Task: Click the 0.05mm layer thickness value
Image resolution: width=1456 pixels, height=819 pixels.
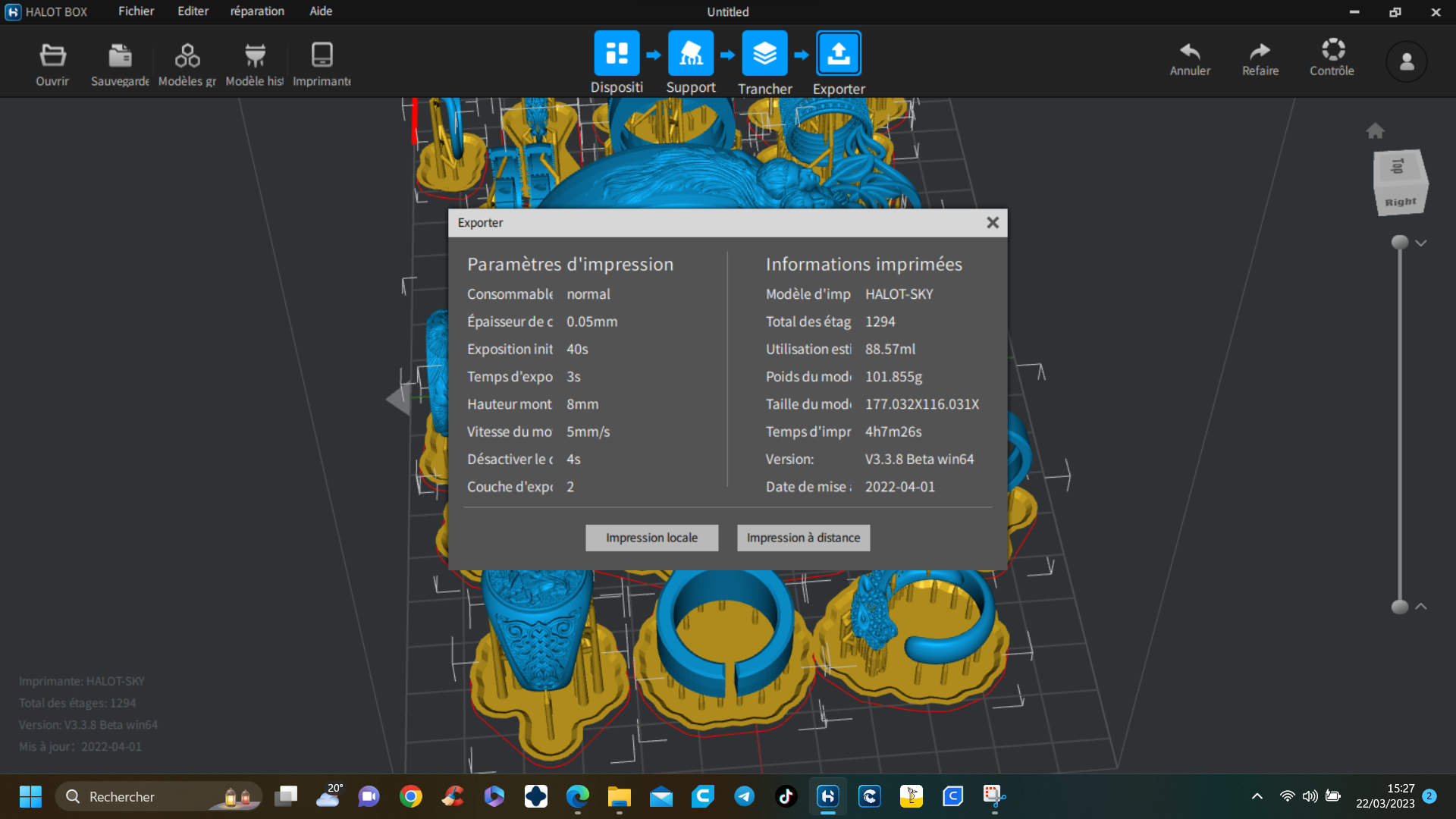Action: 591,322
